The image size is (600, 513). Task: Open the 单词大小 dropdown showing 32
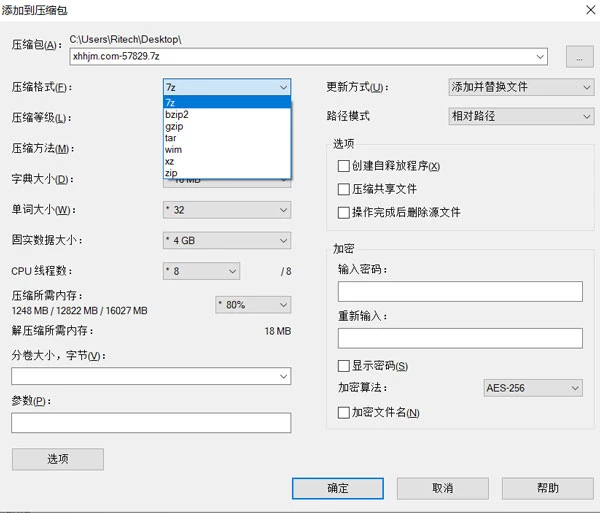[227, 210]
